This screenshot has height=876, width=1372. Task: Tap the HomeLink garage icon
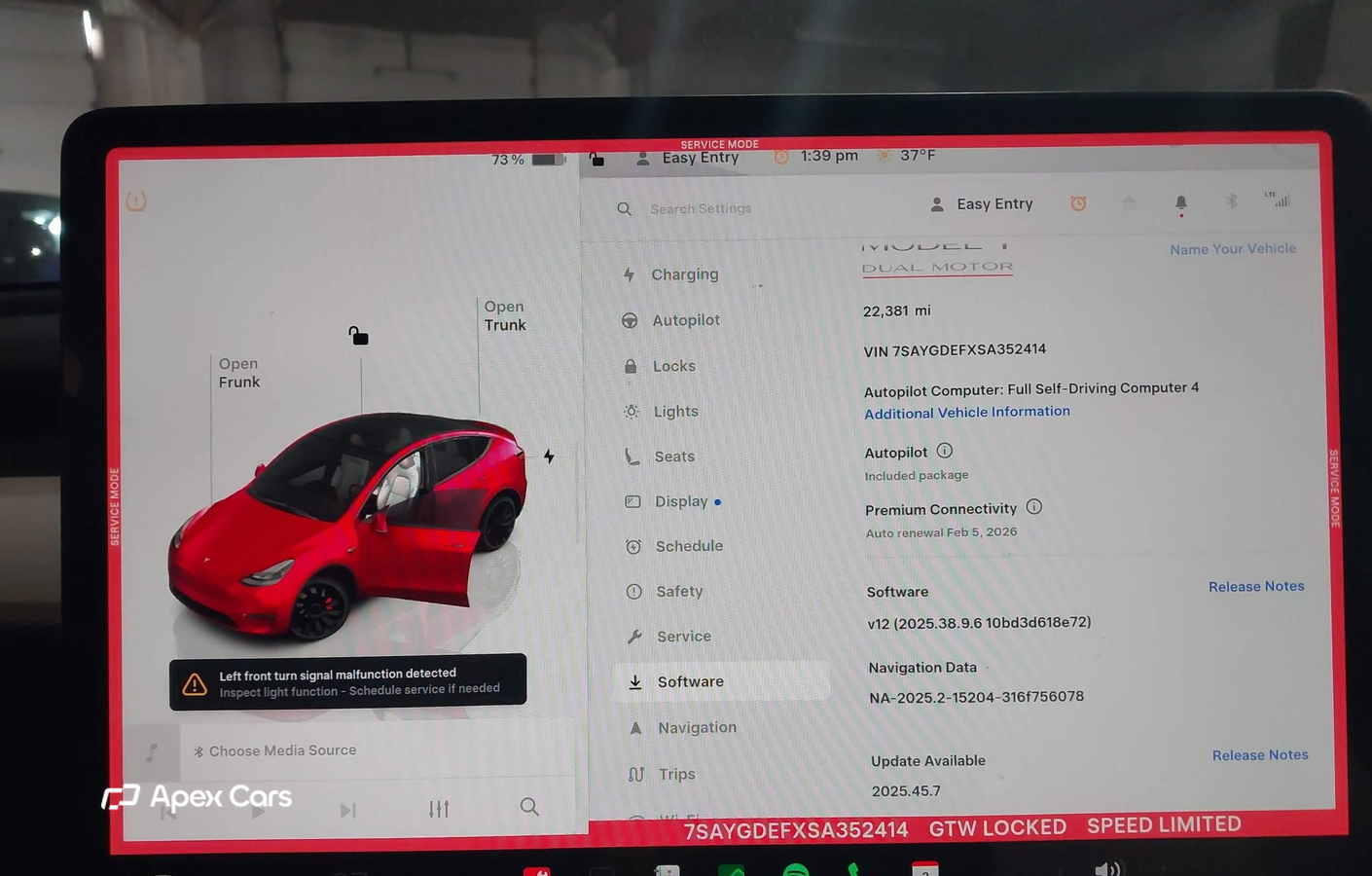[x=1129, y=201]
